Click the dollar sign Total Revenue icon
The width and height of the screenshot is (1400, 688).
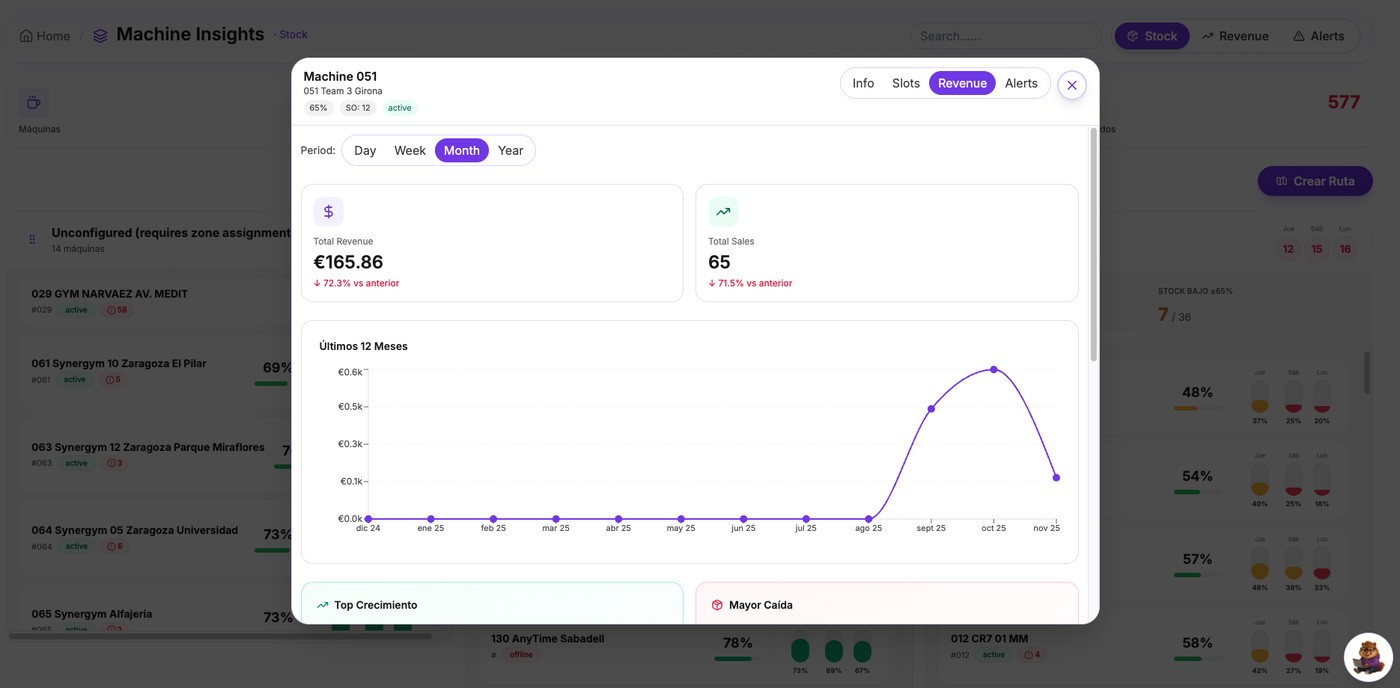coord(328,212)
